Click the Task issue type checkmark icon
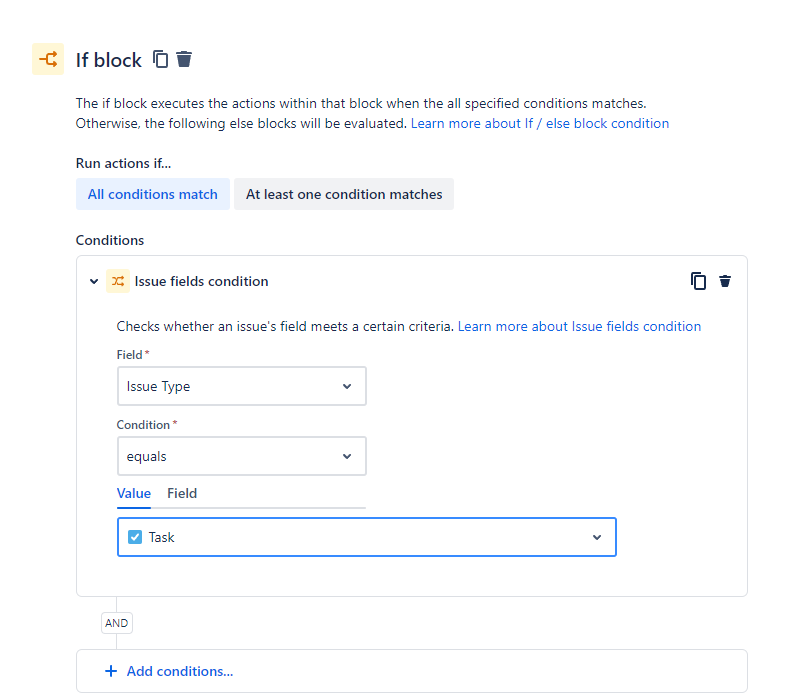Image resolution: width=797 pixels, height=694 pixels. click(x=135, y=537)
